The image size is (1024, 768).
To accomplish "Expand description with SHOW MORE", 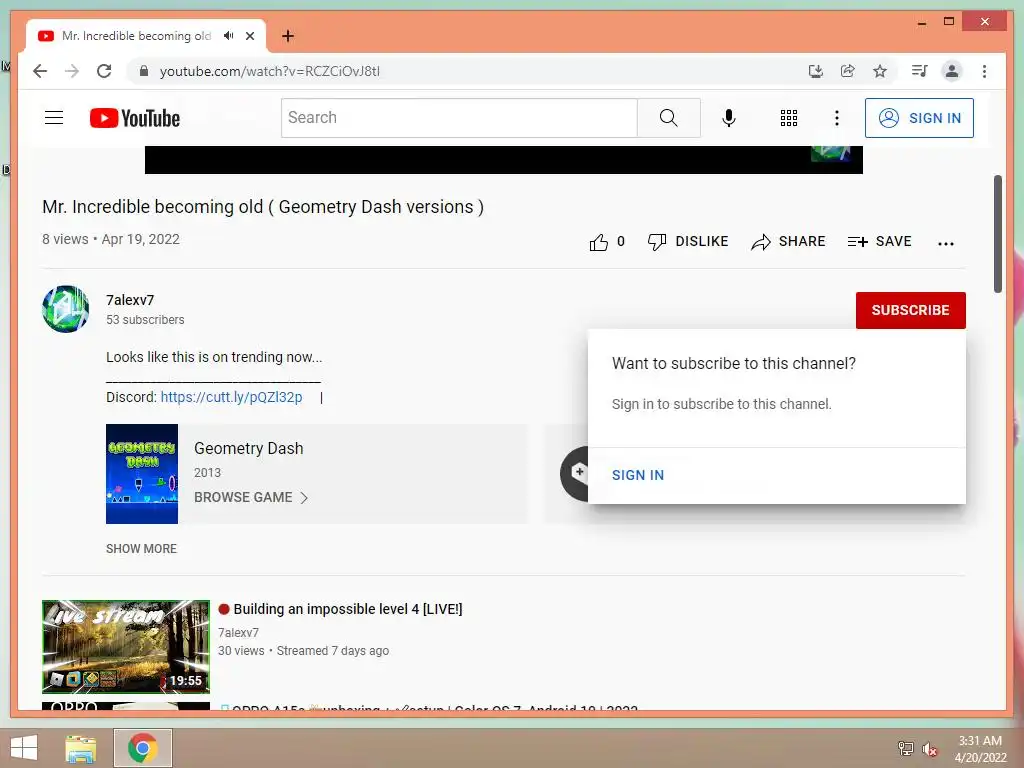I will click(x=141, y=549).
